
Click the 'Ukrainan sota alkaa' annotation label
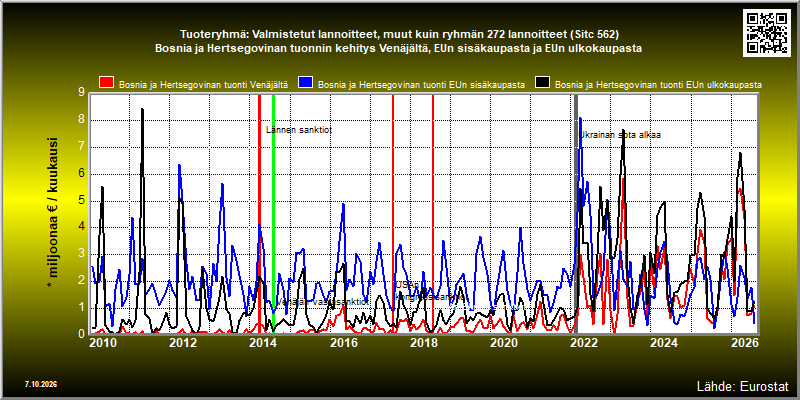coord(620,135)
